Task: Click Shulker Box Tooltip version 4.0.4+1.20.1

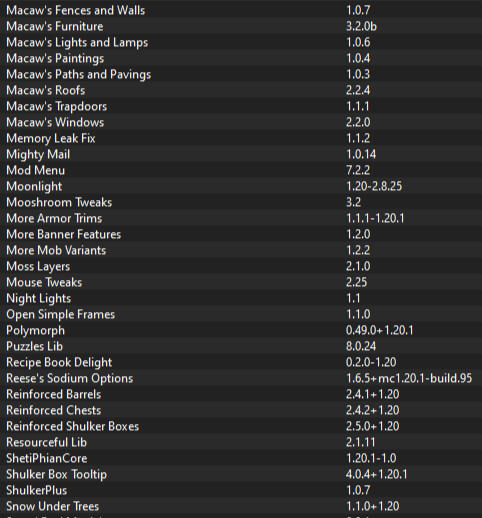Action: pos(377,474)
